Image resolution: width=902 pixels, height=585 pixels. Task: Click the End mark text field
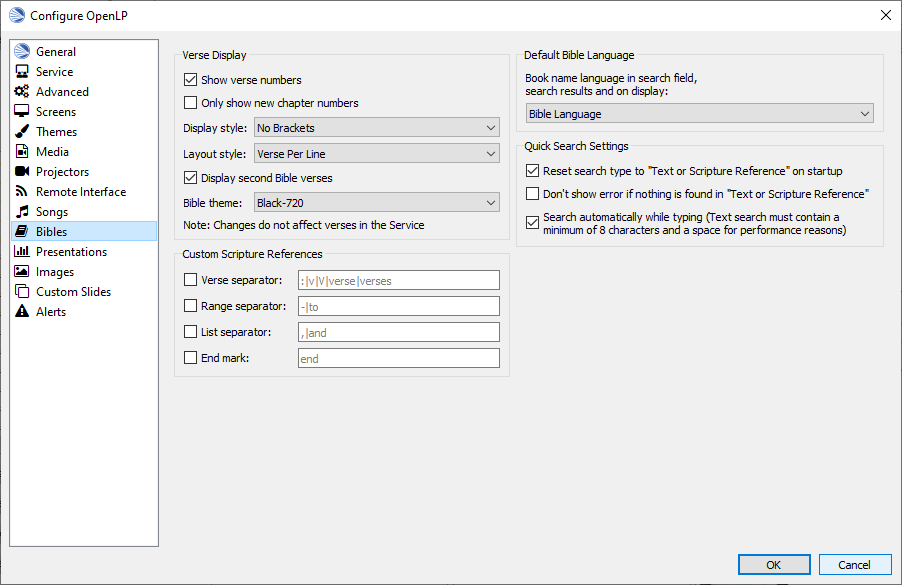[399, 358]
